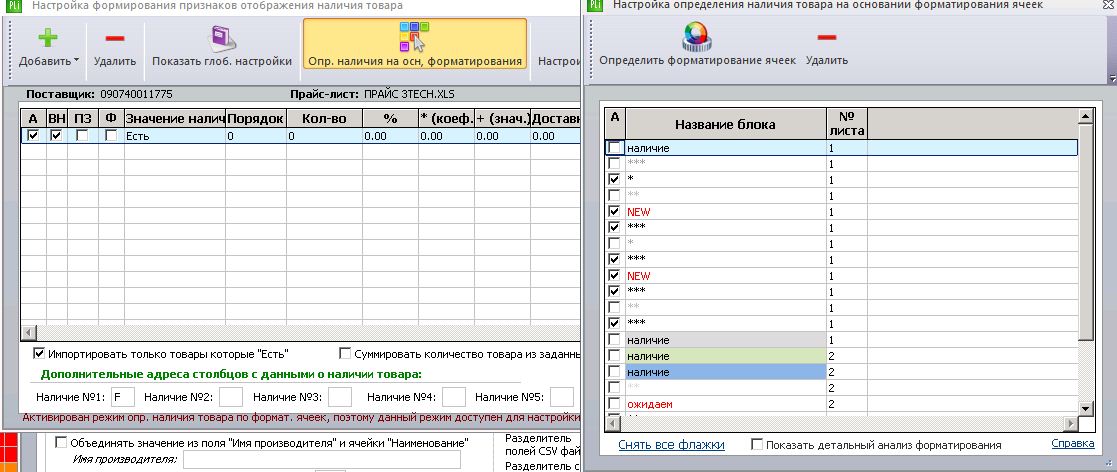Uncheck column А checkbox in Есть row
This screenshot has height=472, width=1117.
coord(33,135)
